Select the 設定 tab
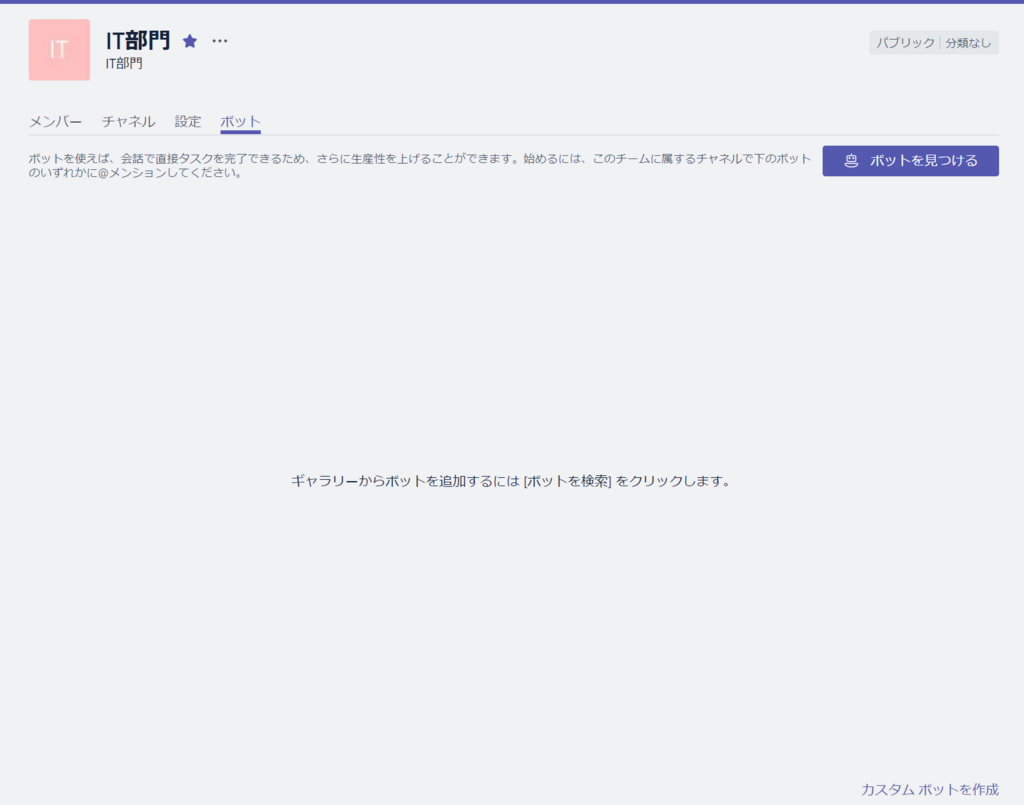The height and width of the screenshot is (805, 1024). pos(188,120)
